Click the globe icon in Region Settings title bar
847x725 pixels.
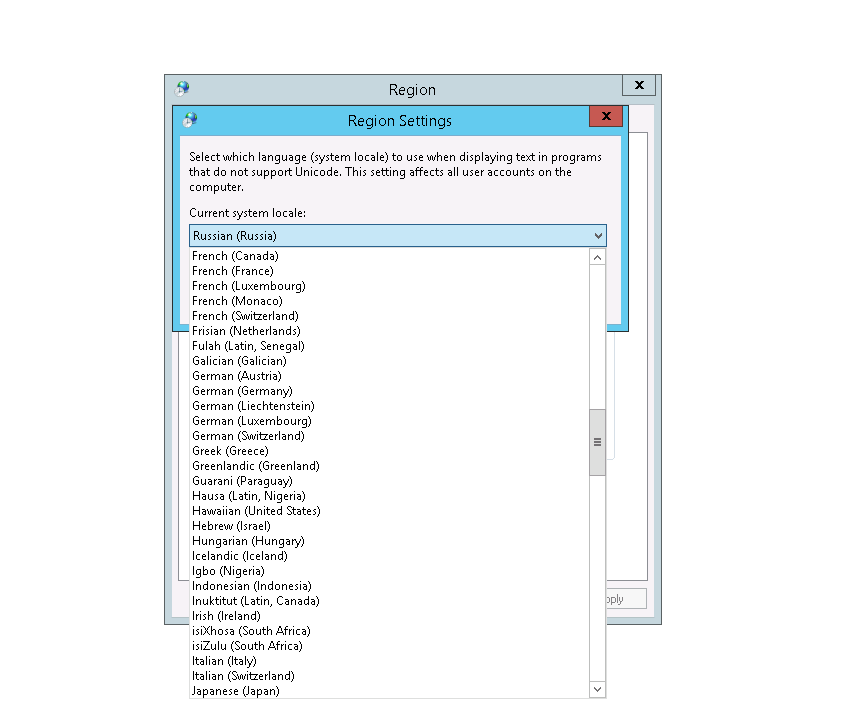click(190, 119)
